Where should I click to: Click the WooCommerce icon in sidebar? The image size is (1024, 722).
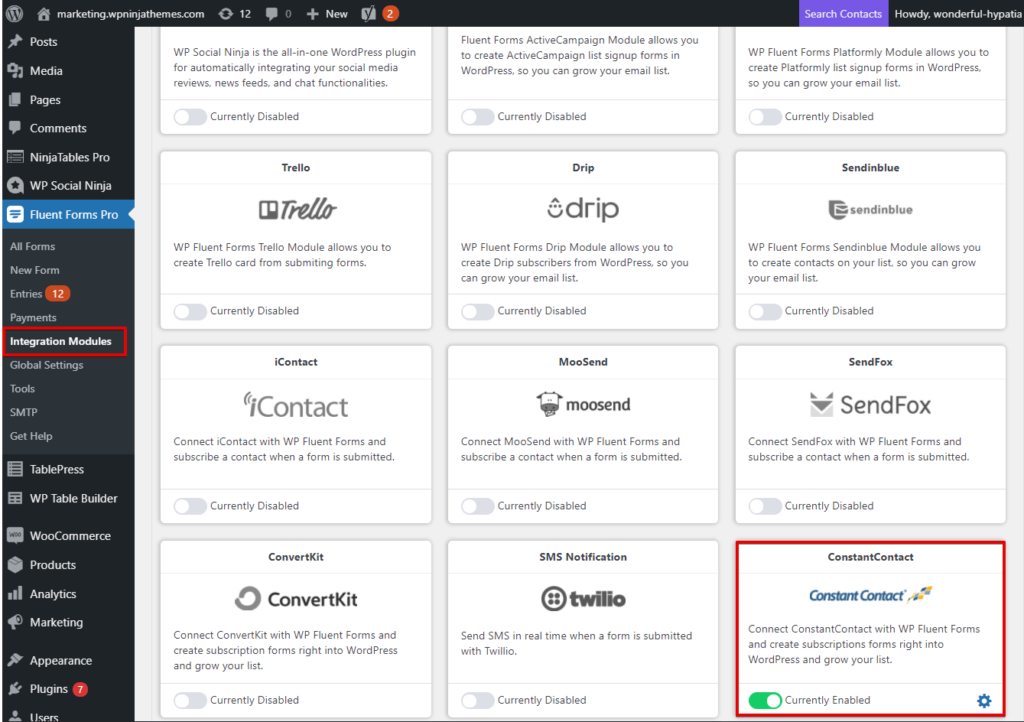click(x=15, y=535)
